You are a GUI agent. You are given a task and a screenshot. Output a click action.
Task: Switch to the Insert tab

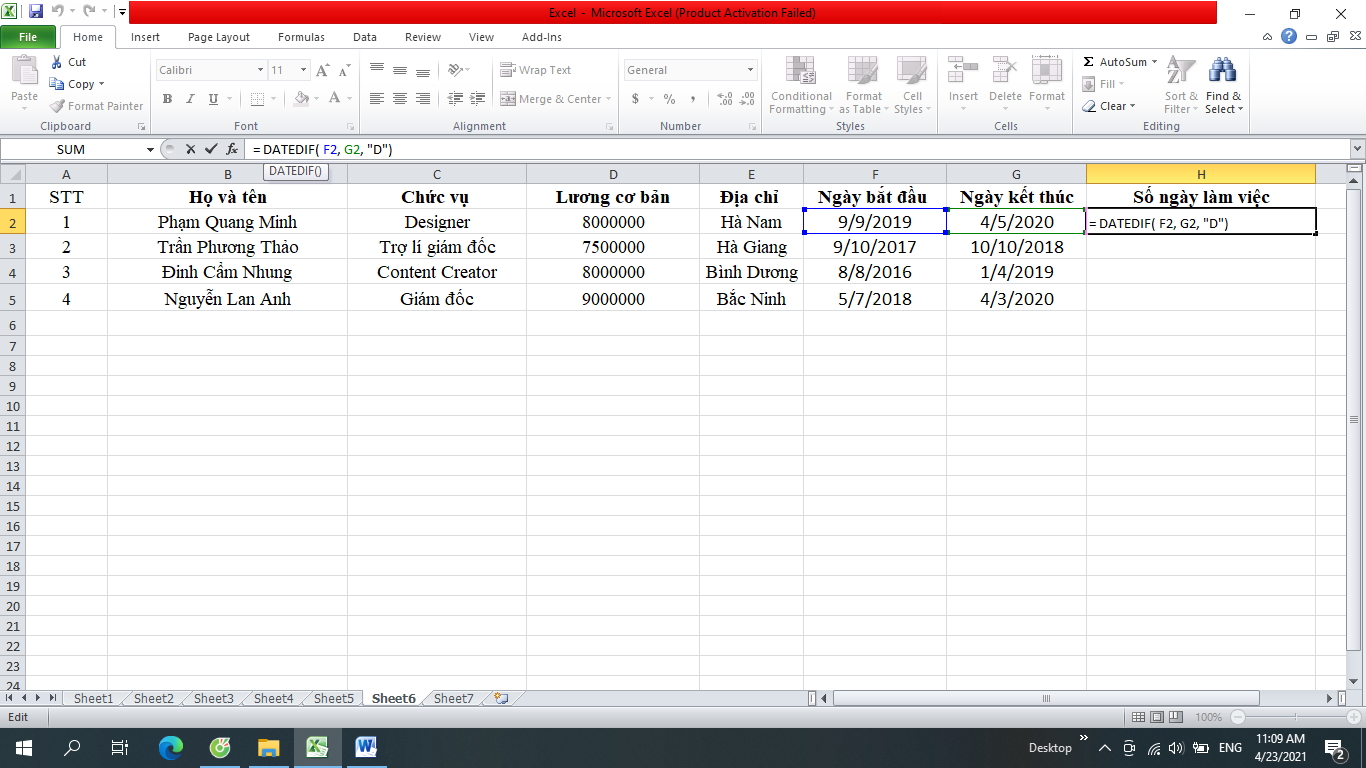click(145, 37)
